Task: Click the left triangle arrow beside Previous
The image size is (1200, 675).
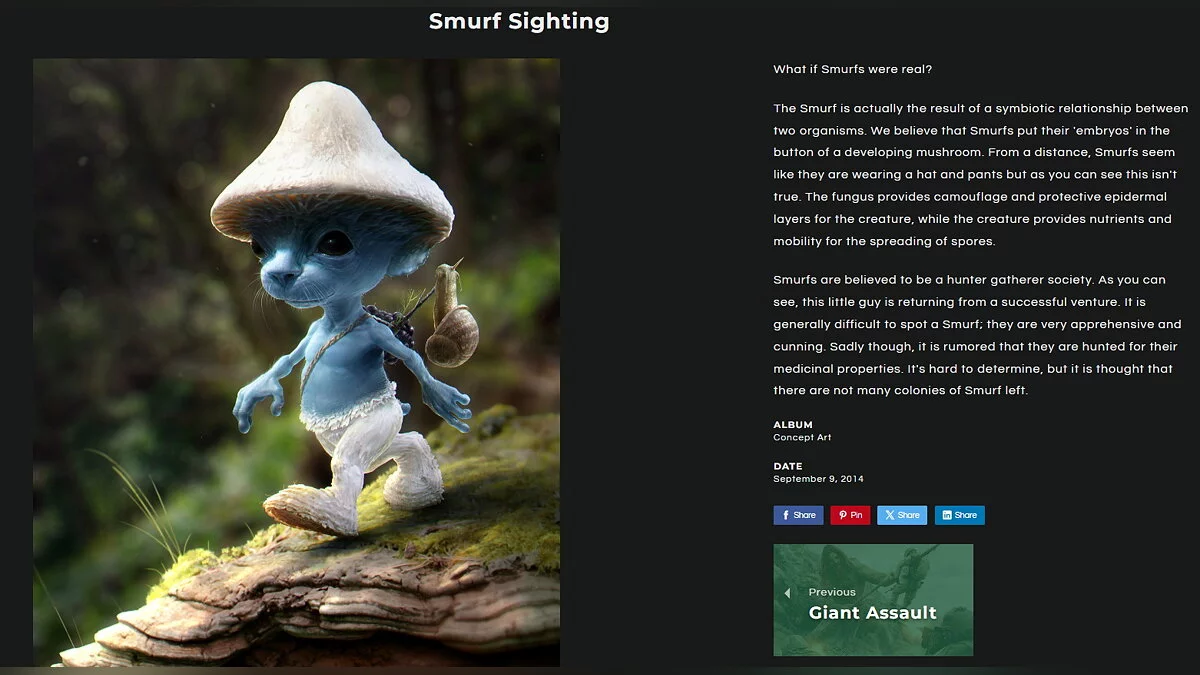Action: tap(787, 593)
